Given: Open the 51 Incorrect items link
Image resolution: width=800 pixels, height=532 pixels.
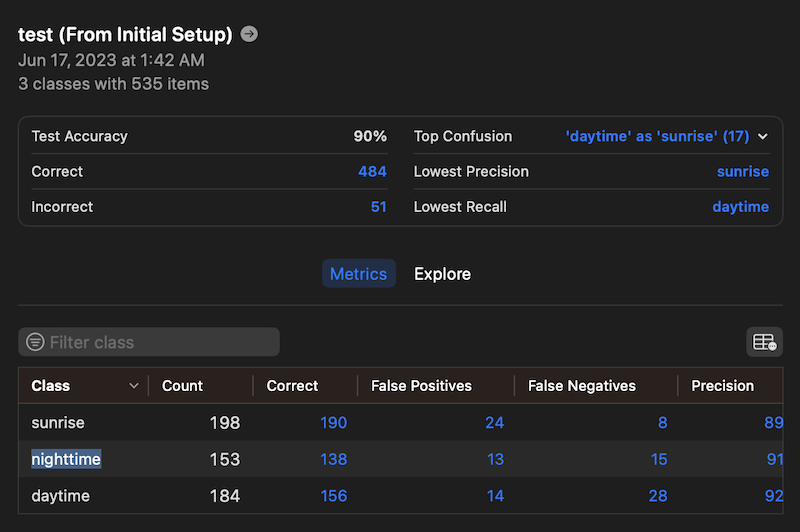Looking at the screenshot, I should click(378, 207).
